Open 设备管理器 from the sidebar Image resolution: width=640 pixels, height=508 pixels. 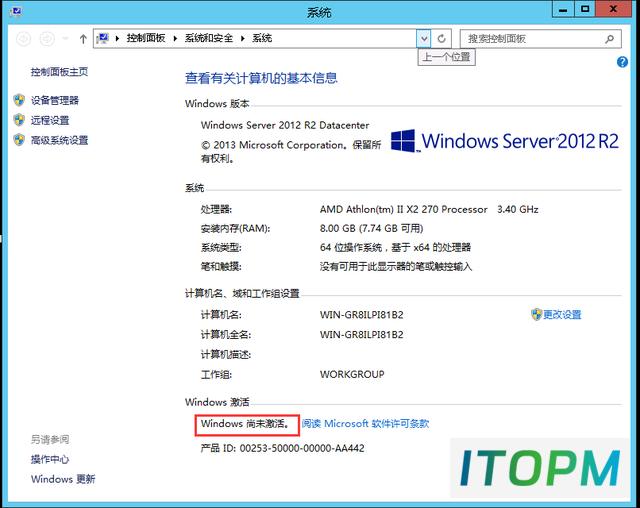(x=55, y=100)
